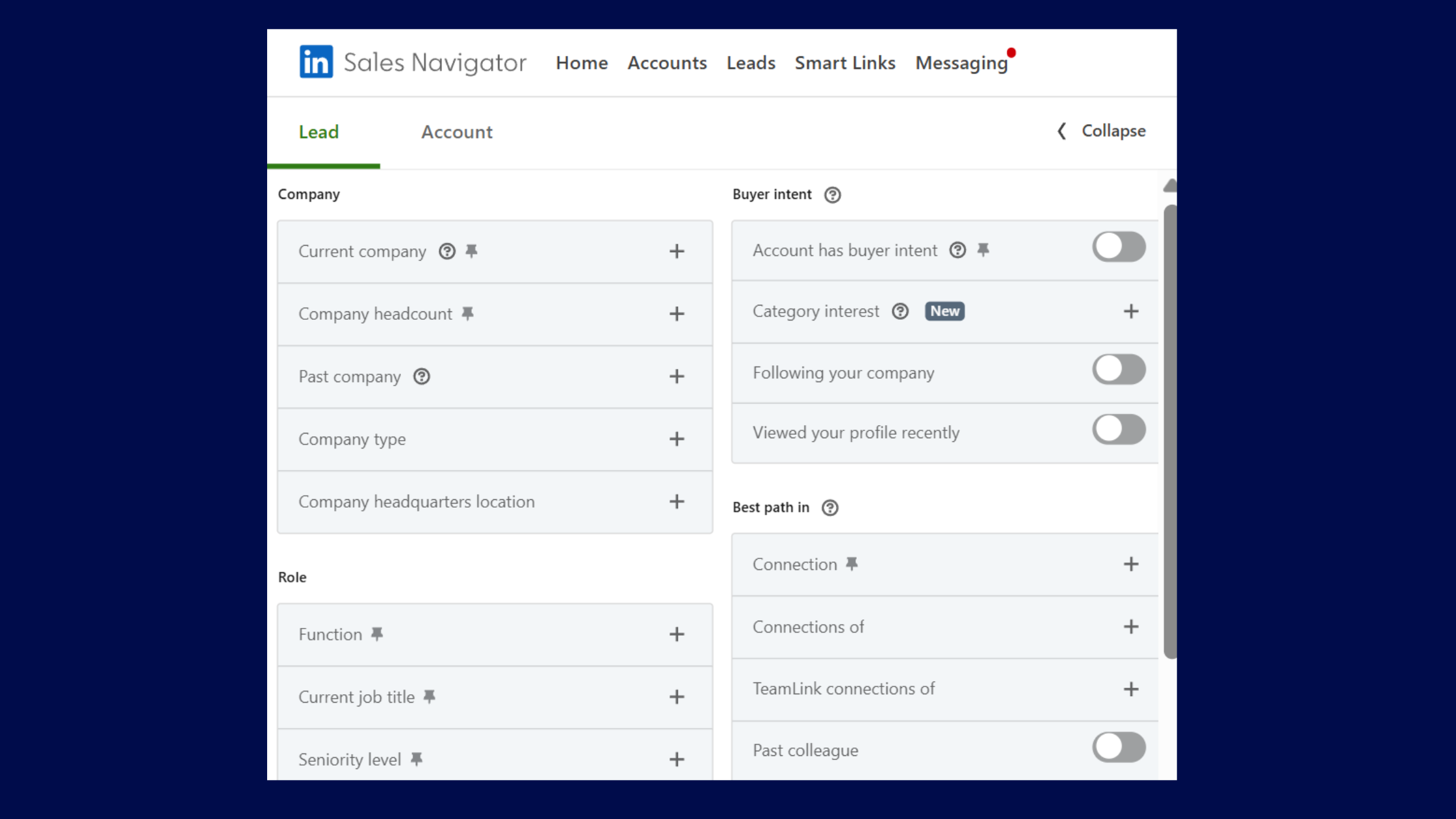Open Messaging navigation item
Screen dimensions: 1456x819
click(x=961, y=62)
